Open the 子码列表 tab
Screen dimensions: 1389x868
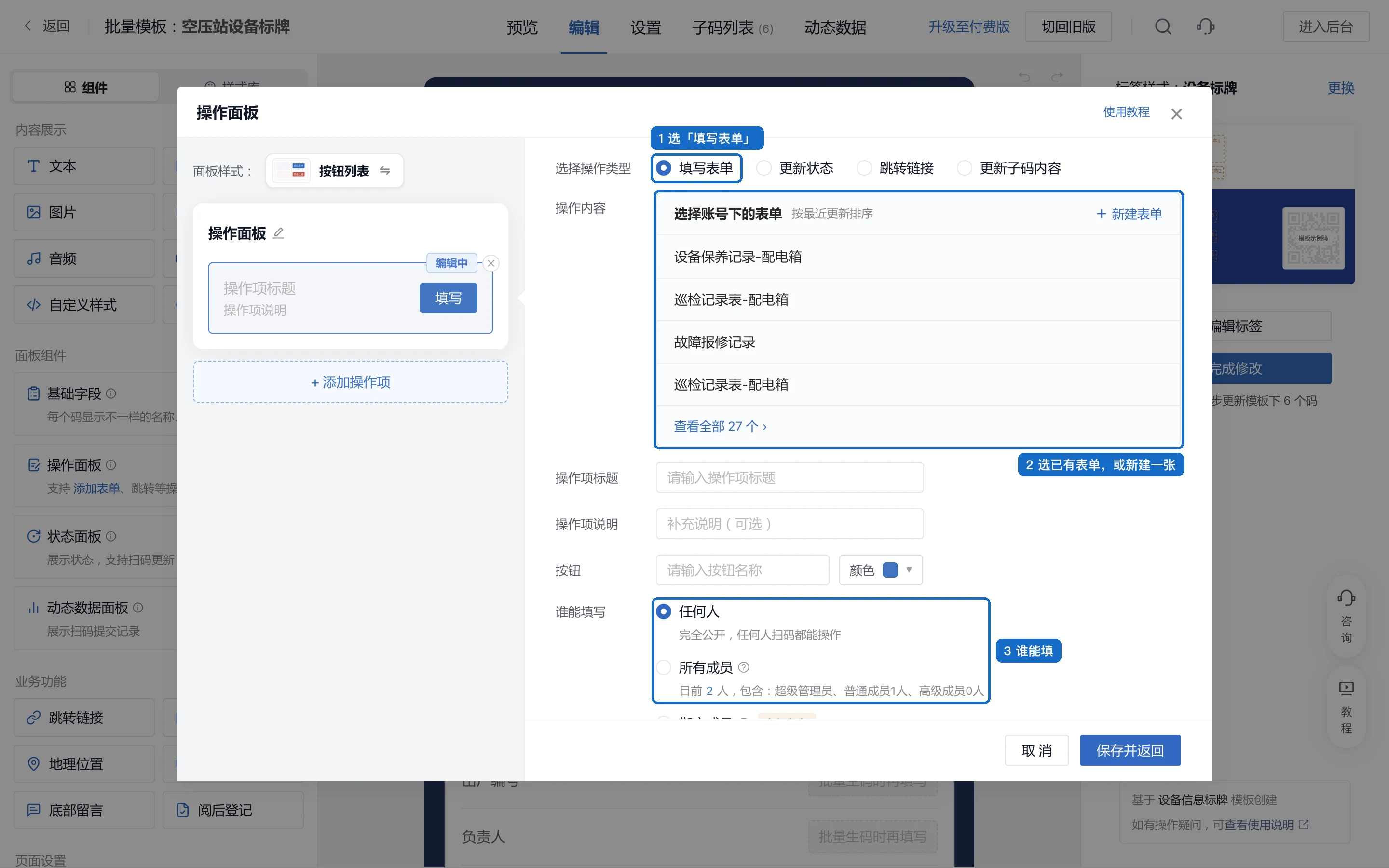click(x=733, y=27)
